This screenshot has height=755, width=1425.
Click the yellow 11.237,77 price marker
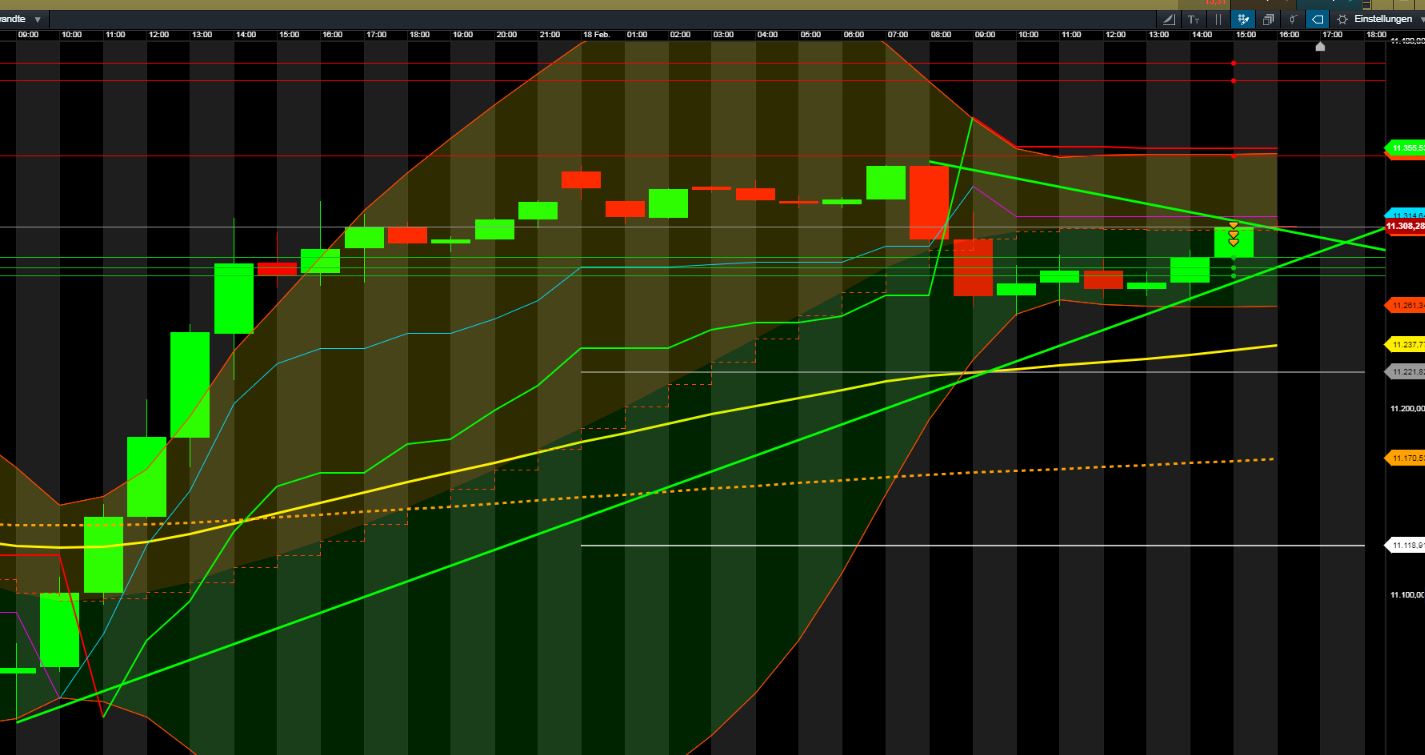pyautogui.click(x=1405, y=344)
